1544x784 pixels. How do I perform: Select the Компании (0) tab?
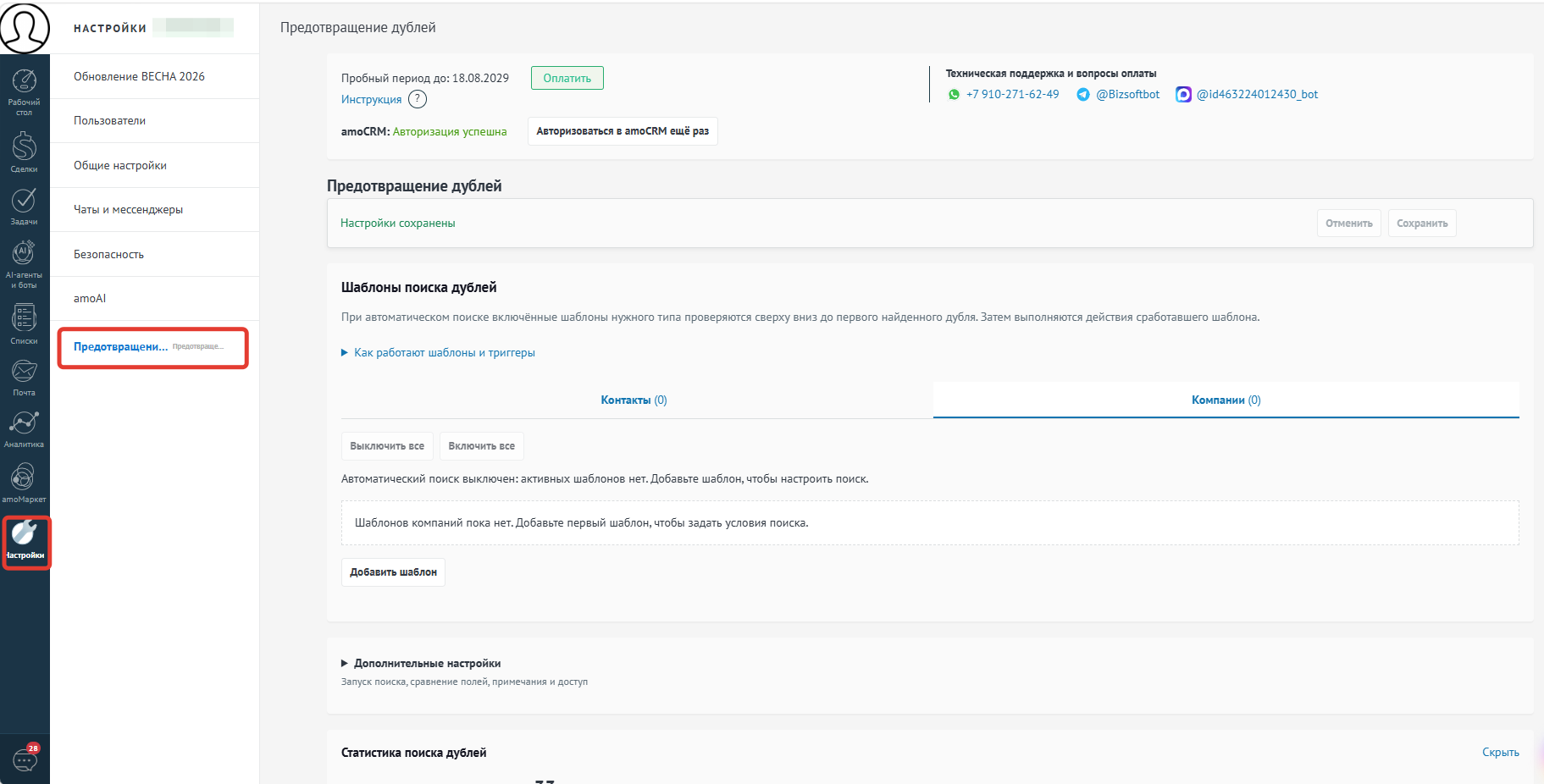[1226, 400]
